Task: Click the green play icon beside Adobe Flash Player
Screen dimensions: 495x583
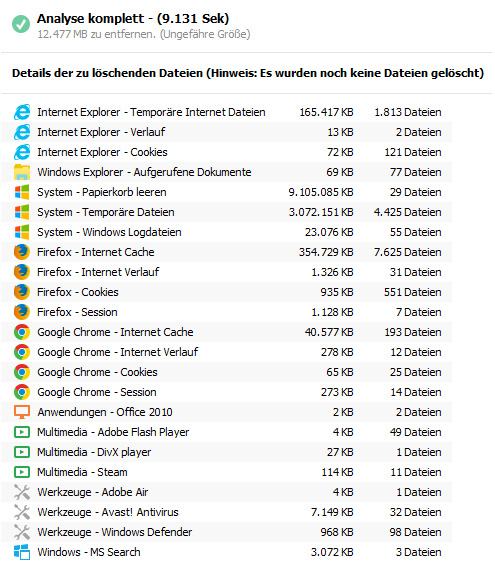Action: (22, 432)
